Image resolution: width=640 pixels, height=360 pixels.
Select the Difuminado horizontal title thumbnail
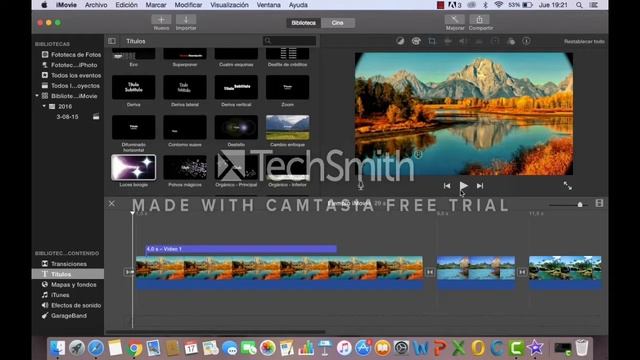(133, 127)
